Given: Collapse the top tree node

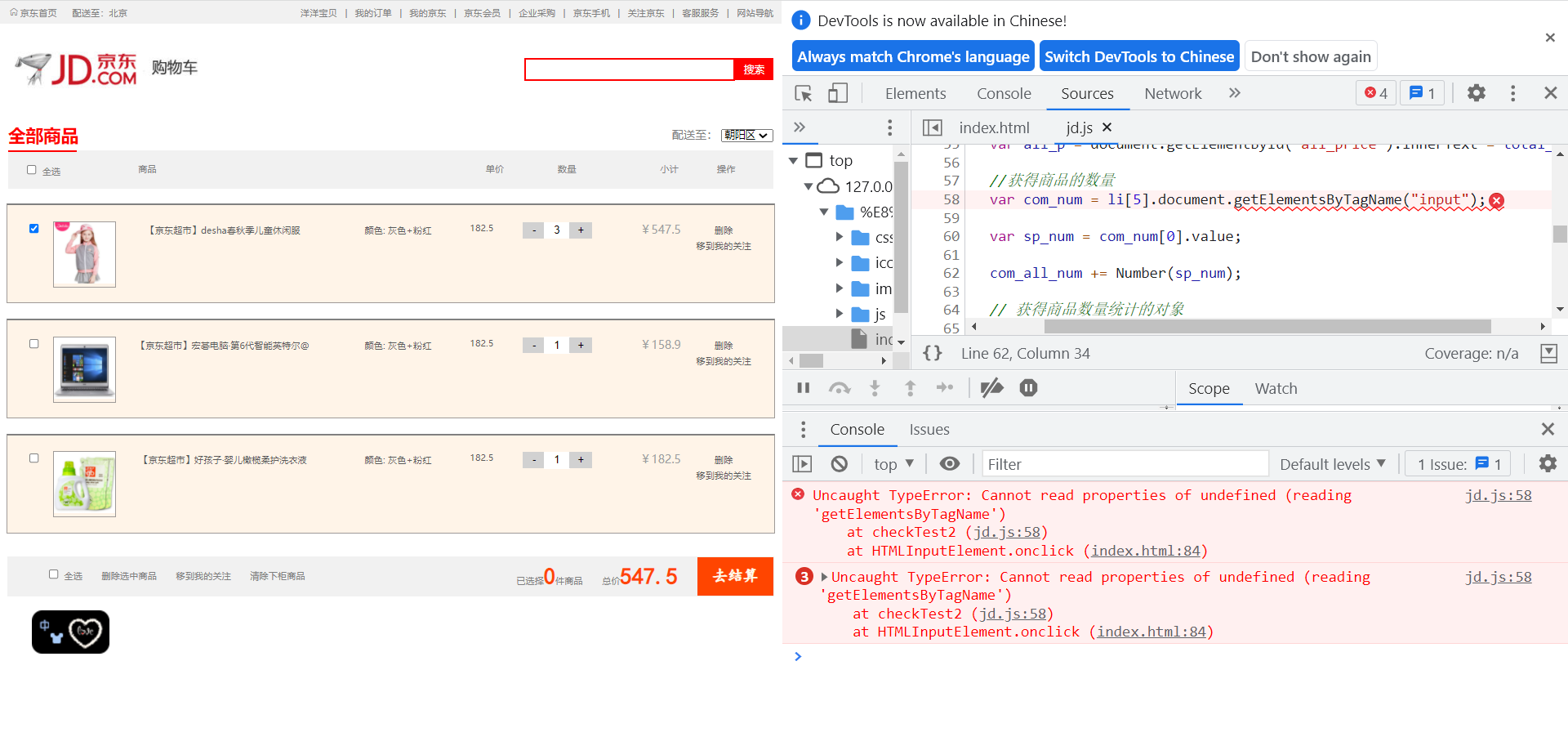Looking at the screenshot, I should (793, 161).
